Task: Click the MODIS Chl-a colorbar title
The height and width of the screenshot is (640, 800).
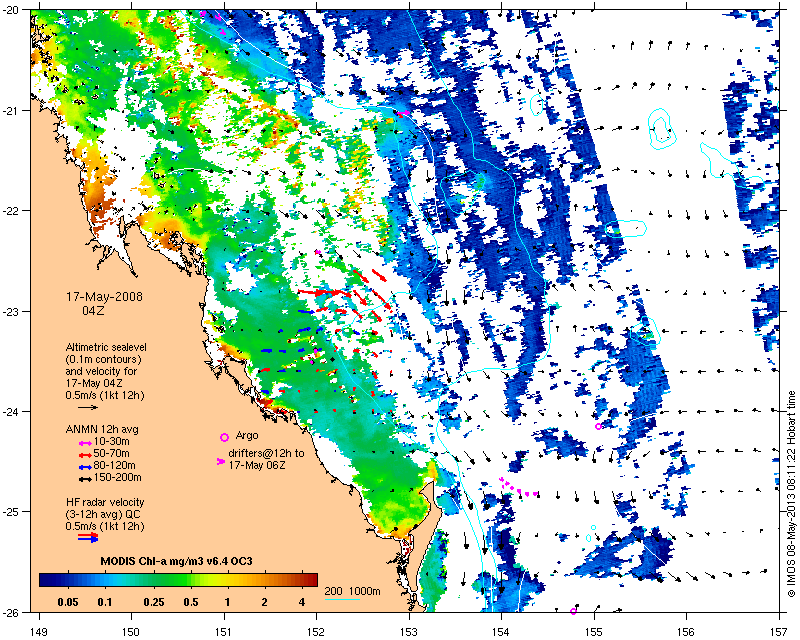Action: click(x=177, y=561)
